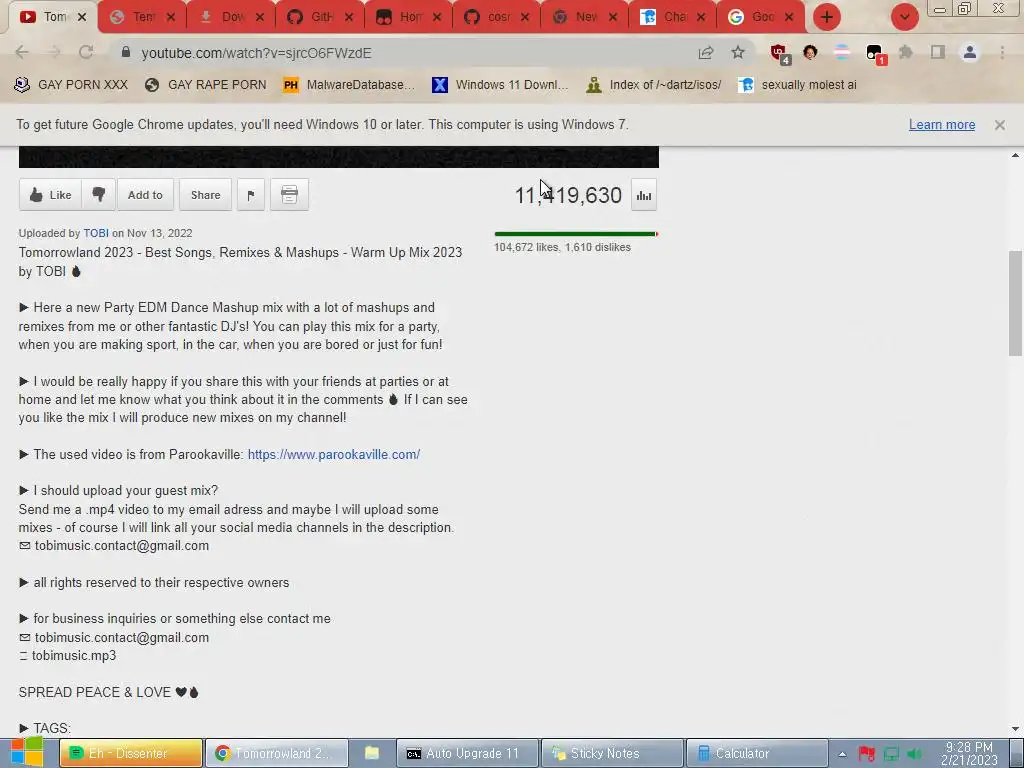Click Learn more about Chrome updates

(942, 125)
